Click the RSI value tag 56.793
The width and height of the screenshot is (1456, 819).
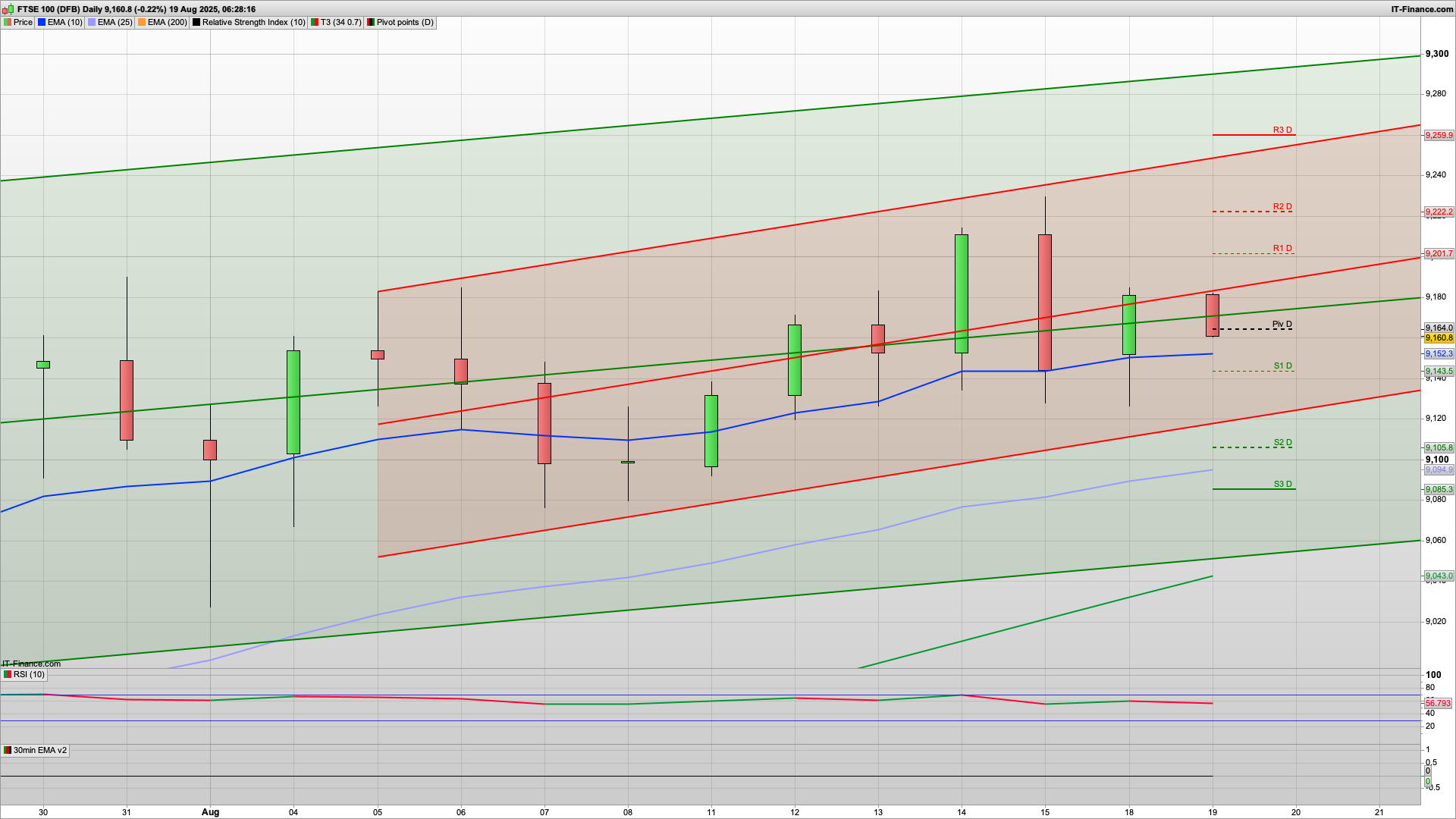pyautogui.click(x=1438, y=704)
